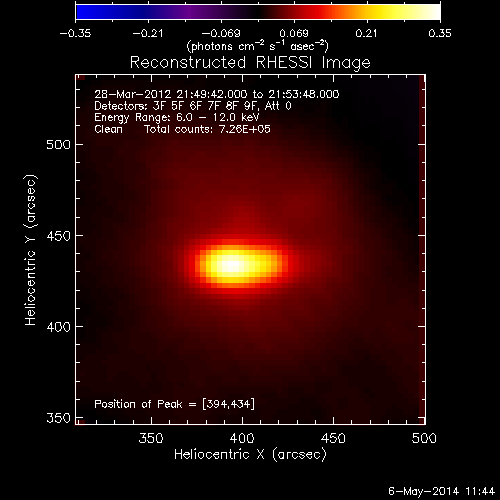Click the Position of Peak text

click(174, 404)
